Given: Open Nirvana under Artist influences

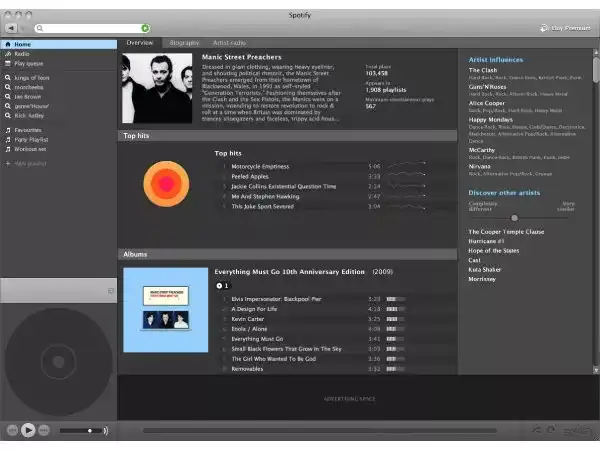Looking at the screenshot, I should pos(479,166).
